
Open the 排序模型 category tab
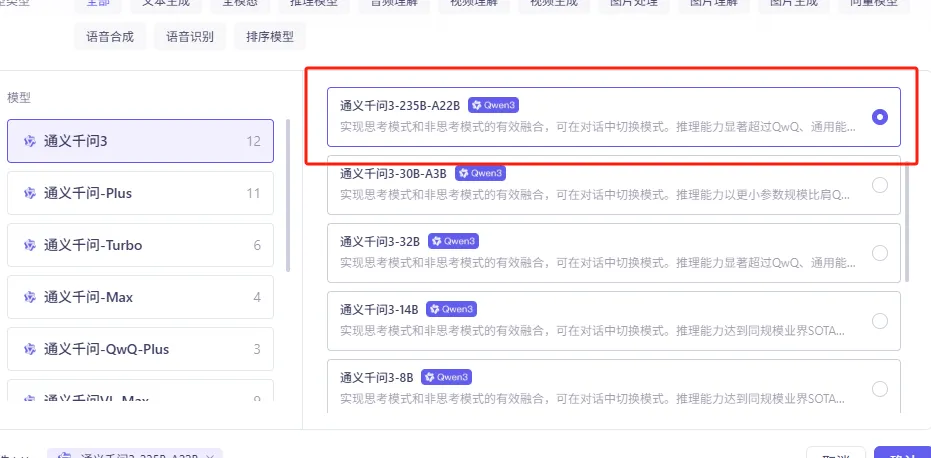click(270, 37)
